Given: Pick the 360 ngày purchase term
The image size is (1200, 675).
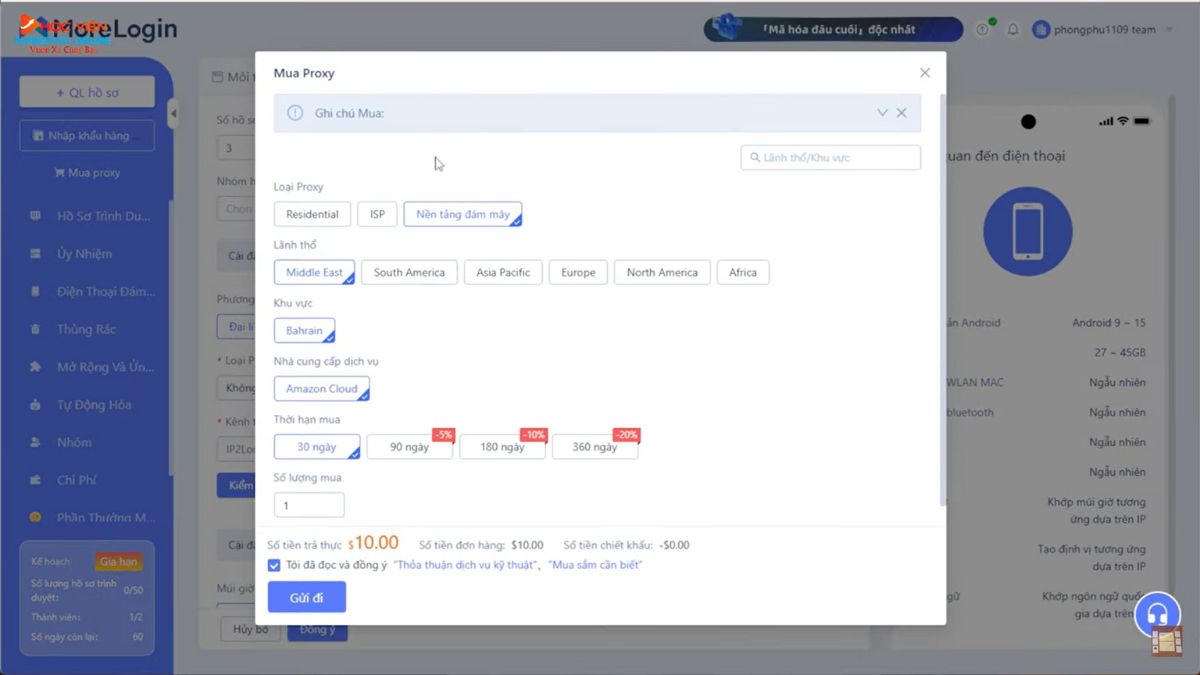Looking at the screenshot, I should tap(595, 447).
